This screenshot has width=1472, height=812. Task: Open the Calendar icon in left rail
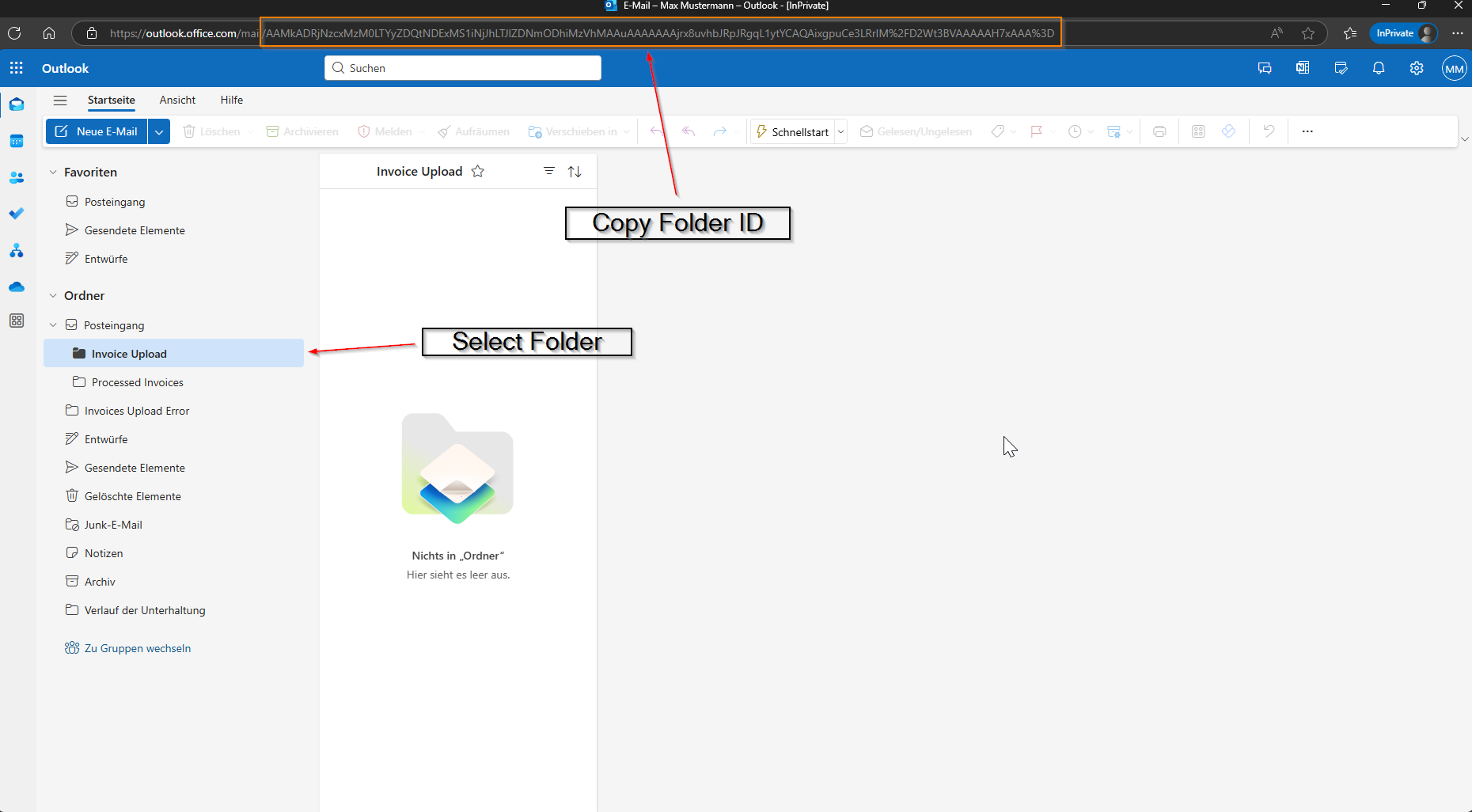click(x=17, y=142)
